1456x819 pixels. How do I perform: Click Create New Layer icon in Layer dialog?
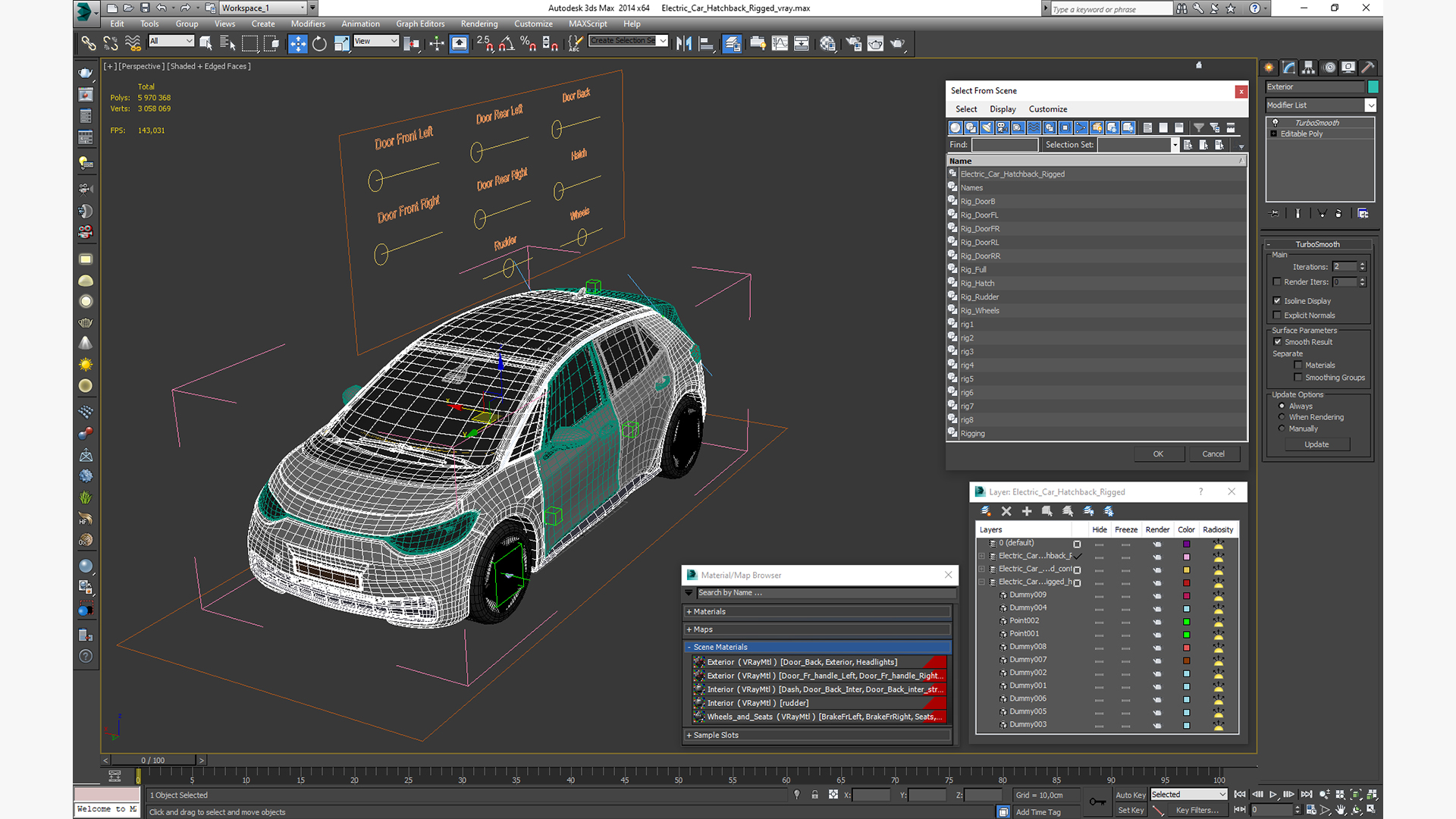pyautogui.click(x=986, y=511)
